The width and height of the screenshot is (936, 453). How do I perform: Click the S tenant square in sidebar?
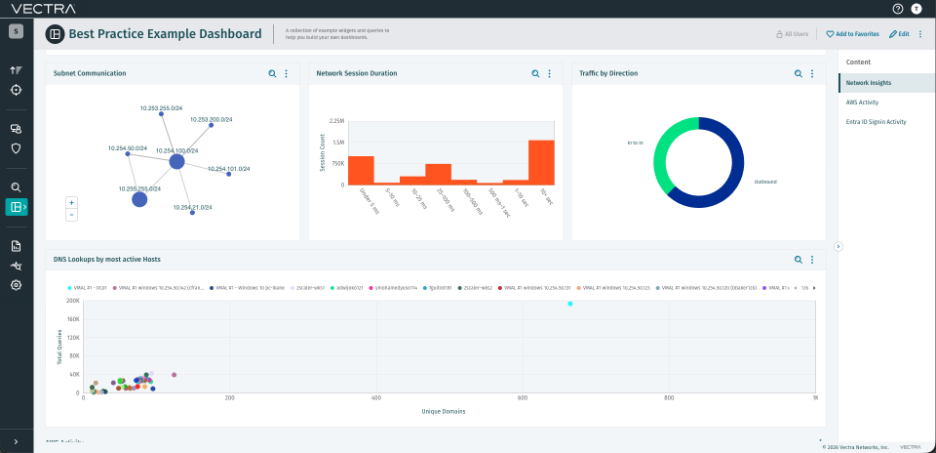[16, 32]
